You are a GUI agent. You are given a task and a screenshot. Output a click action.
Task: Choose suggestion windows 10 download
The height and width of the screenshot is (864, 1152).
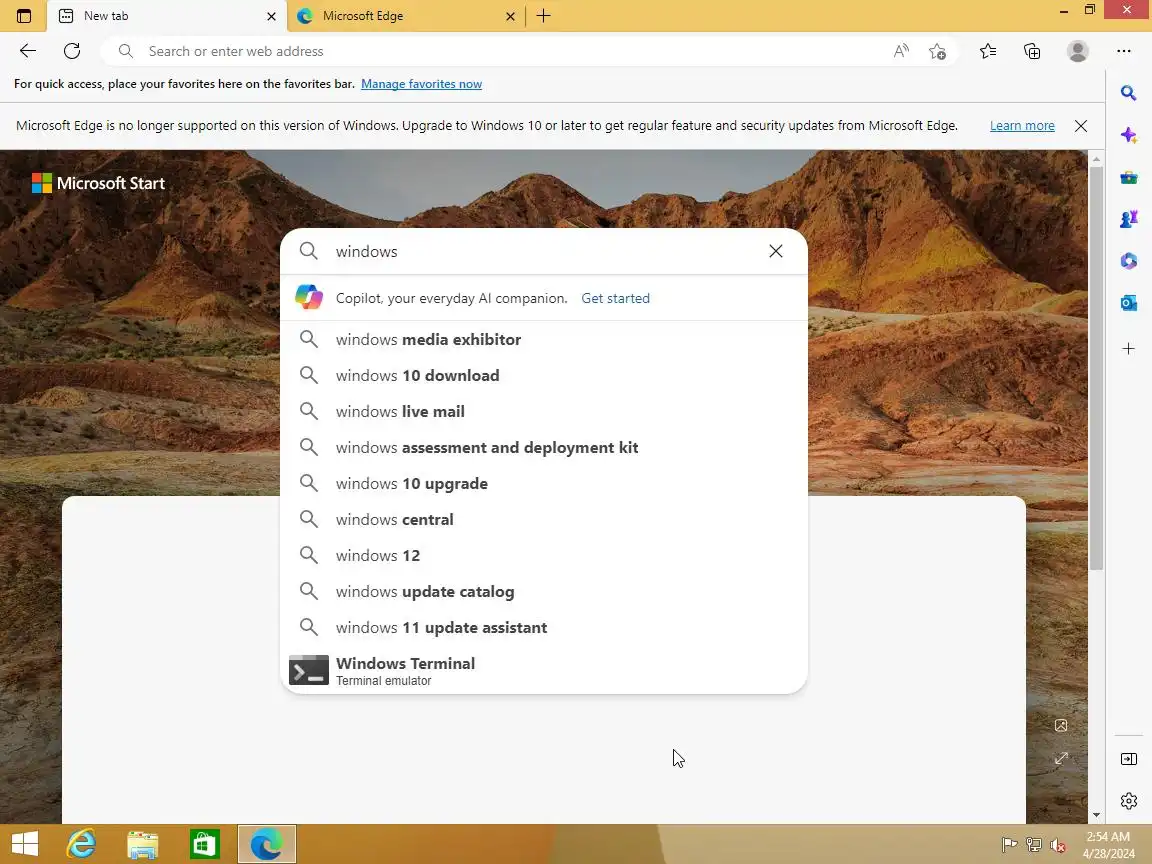tap(544, 375)
